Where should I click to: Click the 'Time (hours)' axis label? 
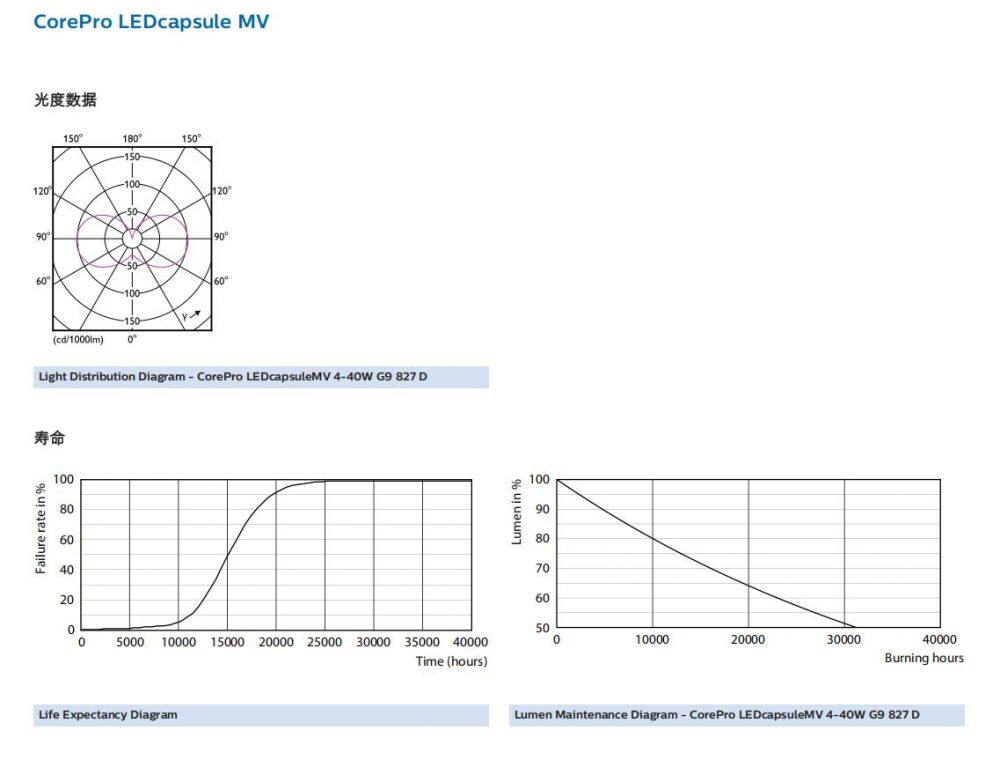point(451,662)
